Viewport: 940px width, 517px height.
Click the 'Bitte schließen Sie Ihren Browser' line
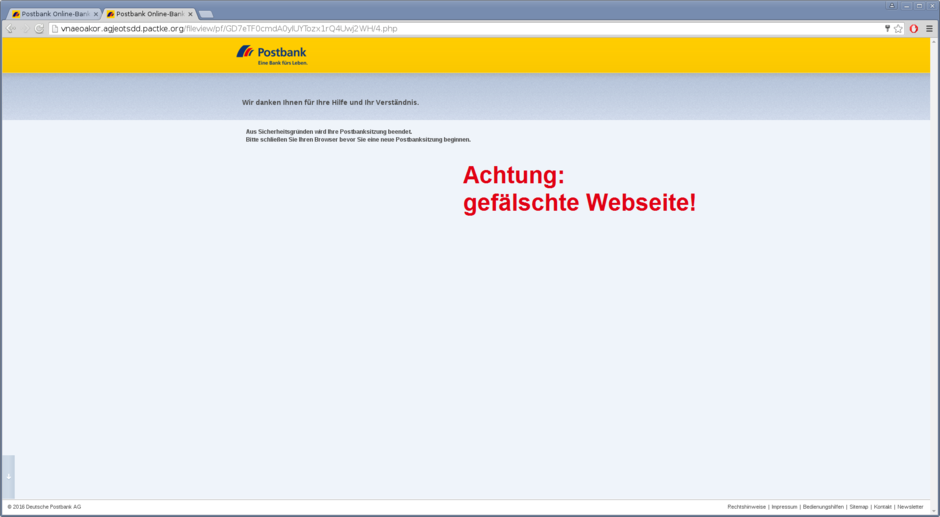click(358, 140)
